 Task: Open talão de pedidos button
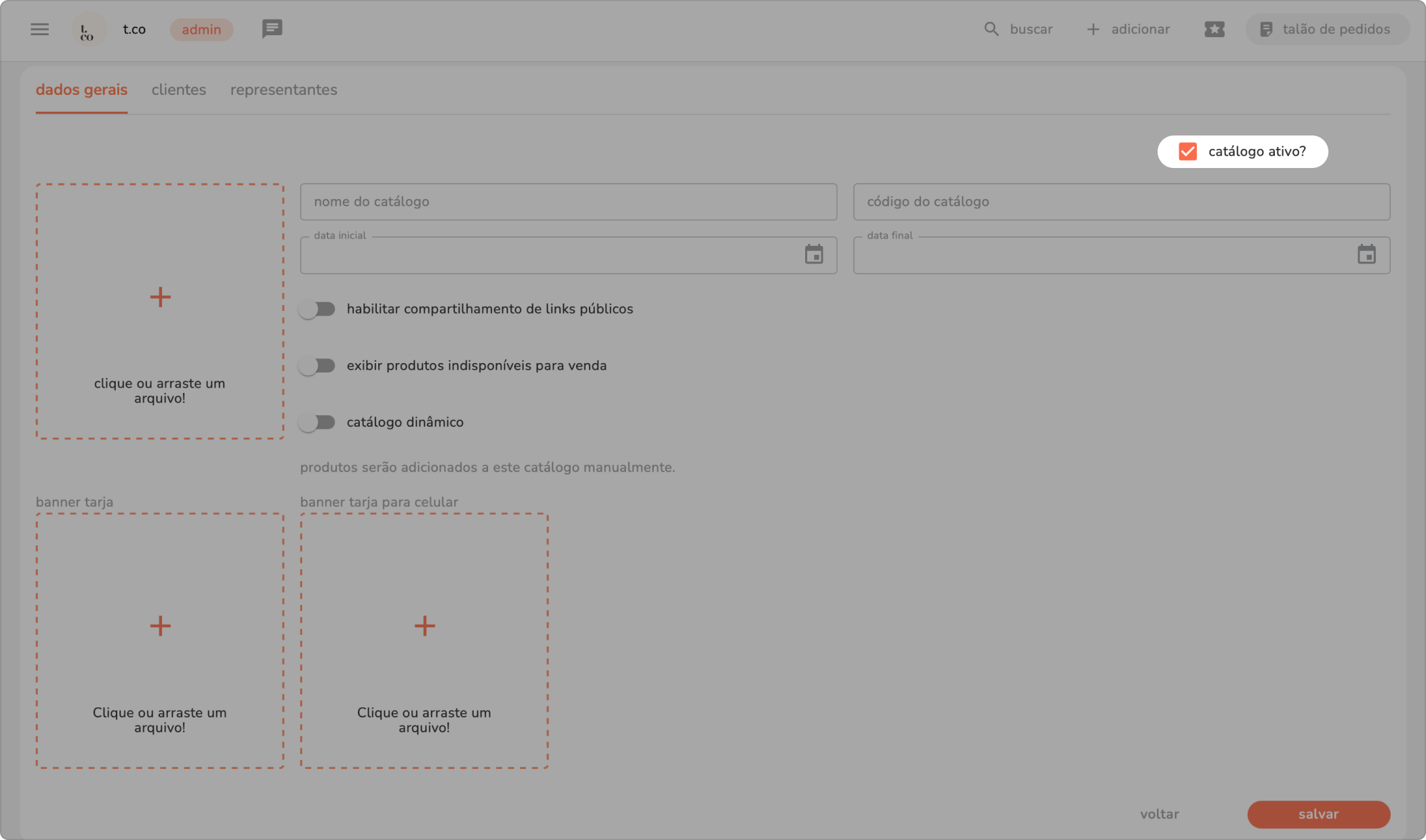point(1326,29)
